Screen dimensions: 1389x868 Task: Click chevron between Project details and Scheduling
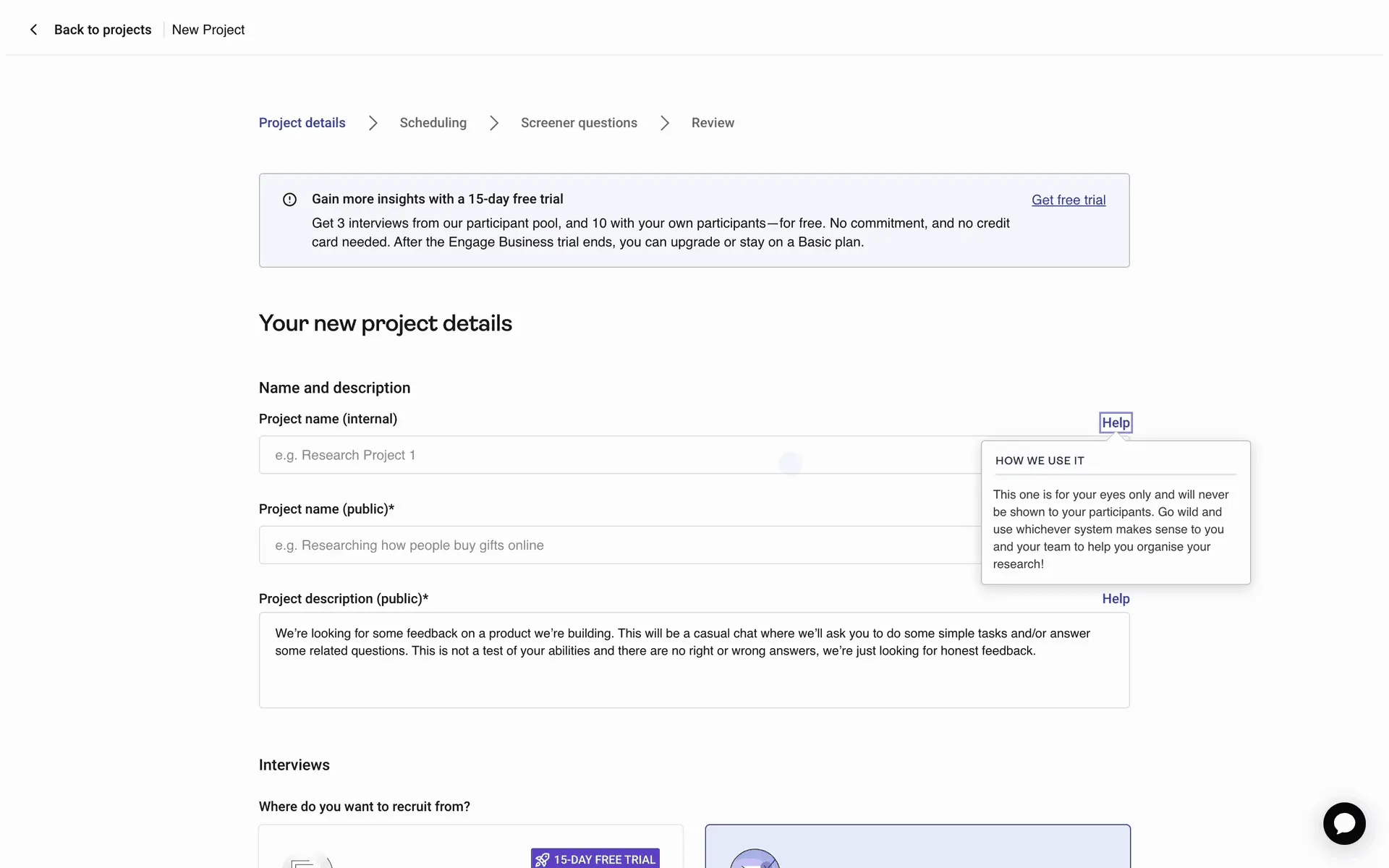pos(373,123)
